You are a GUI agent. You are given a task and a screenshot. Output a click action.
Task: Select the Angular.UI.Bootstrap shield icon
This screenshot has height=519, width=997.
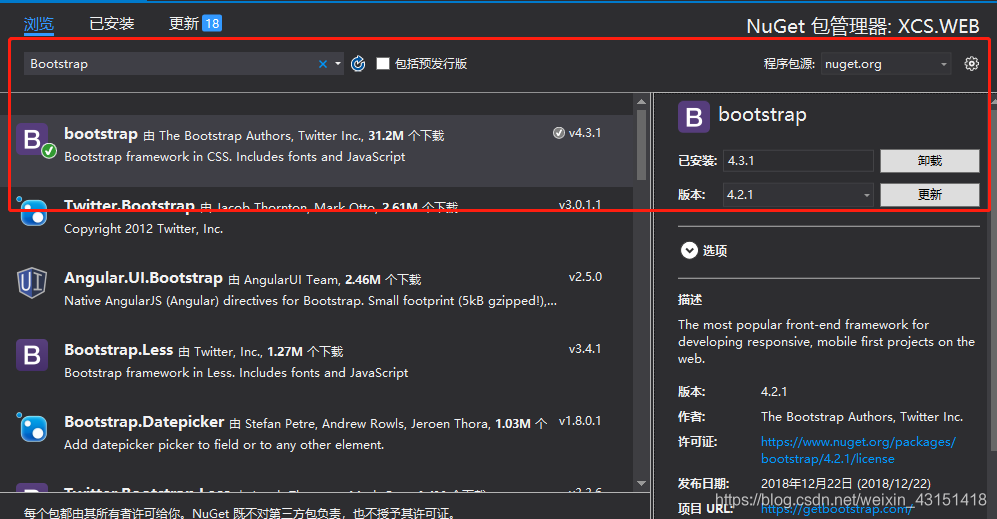[32, 283]
